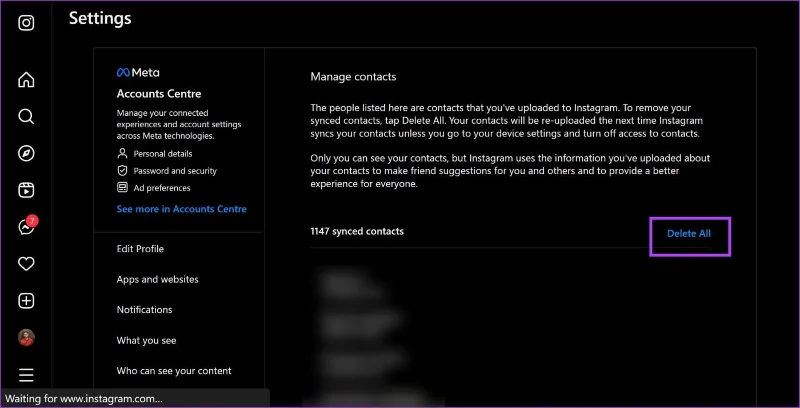Select Notifications settings item
The height and width of the screenshot is (408, 800).
coord(144,310)
